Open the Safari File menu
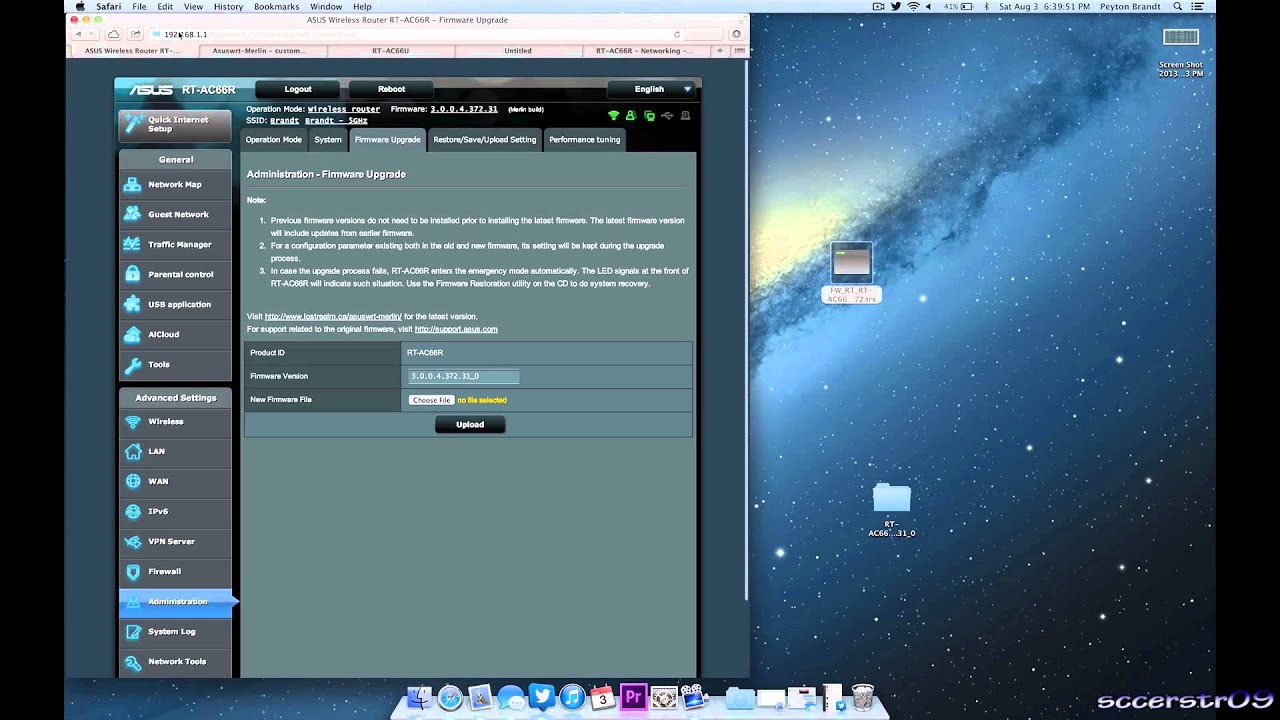This screenshot has height=720, width=1280. (x=139, y=6)
